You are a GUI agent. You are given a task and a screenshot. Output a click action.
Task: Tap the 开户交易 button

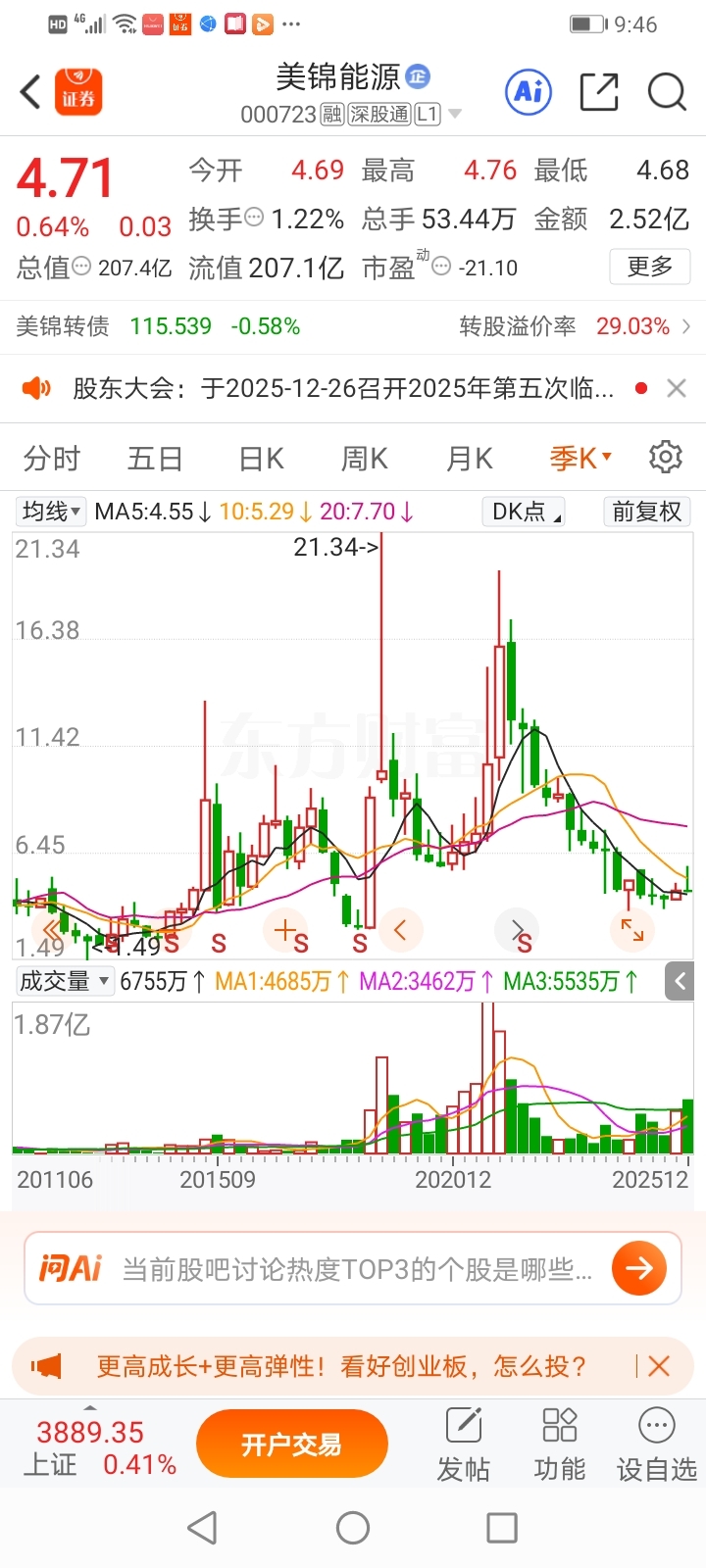[292, 1445]
